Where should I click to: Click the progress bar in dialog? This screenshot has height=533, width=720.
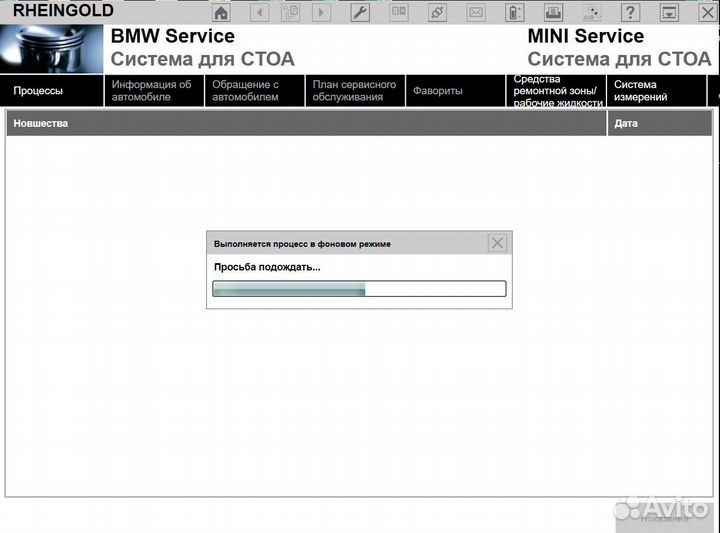[360, 289]
